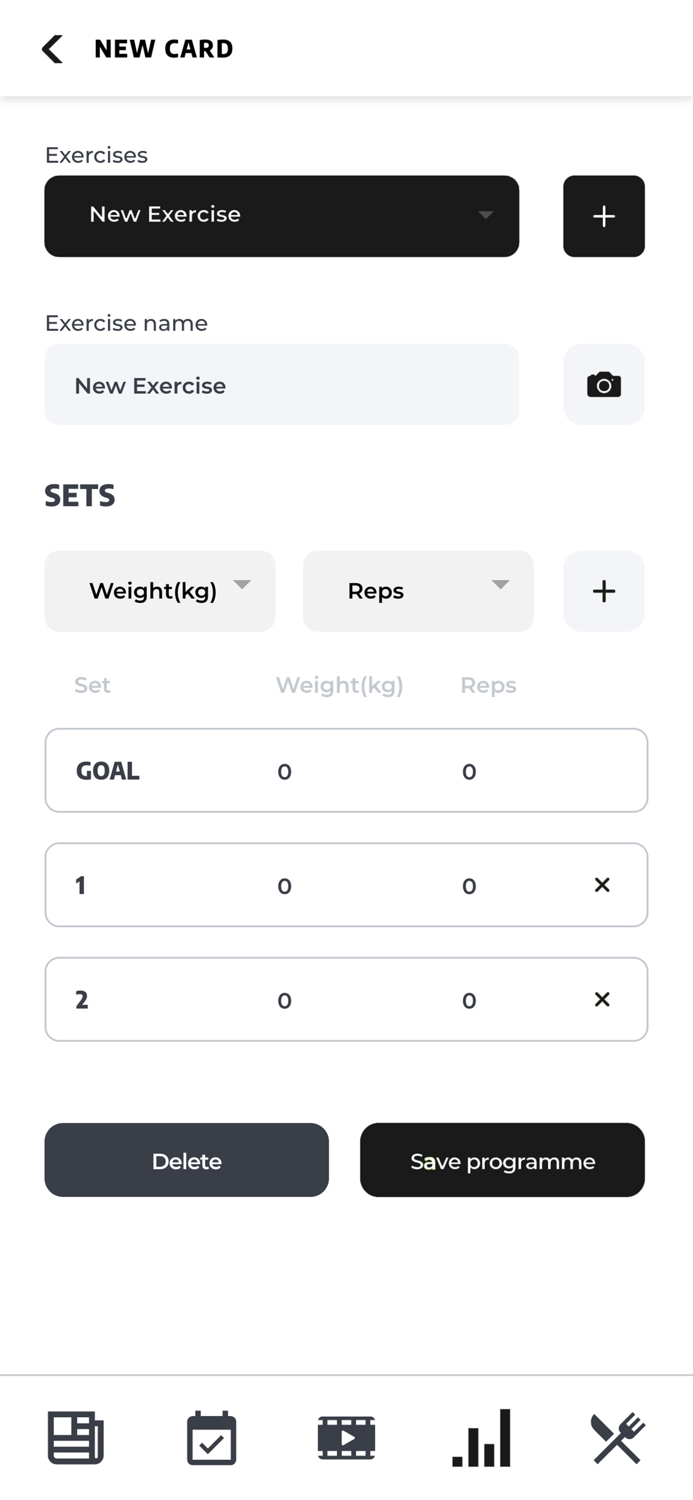
Task: Save the programme
Action: (502, 1160)
